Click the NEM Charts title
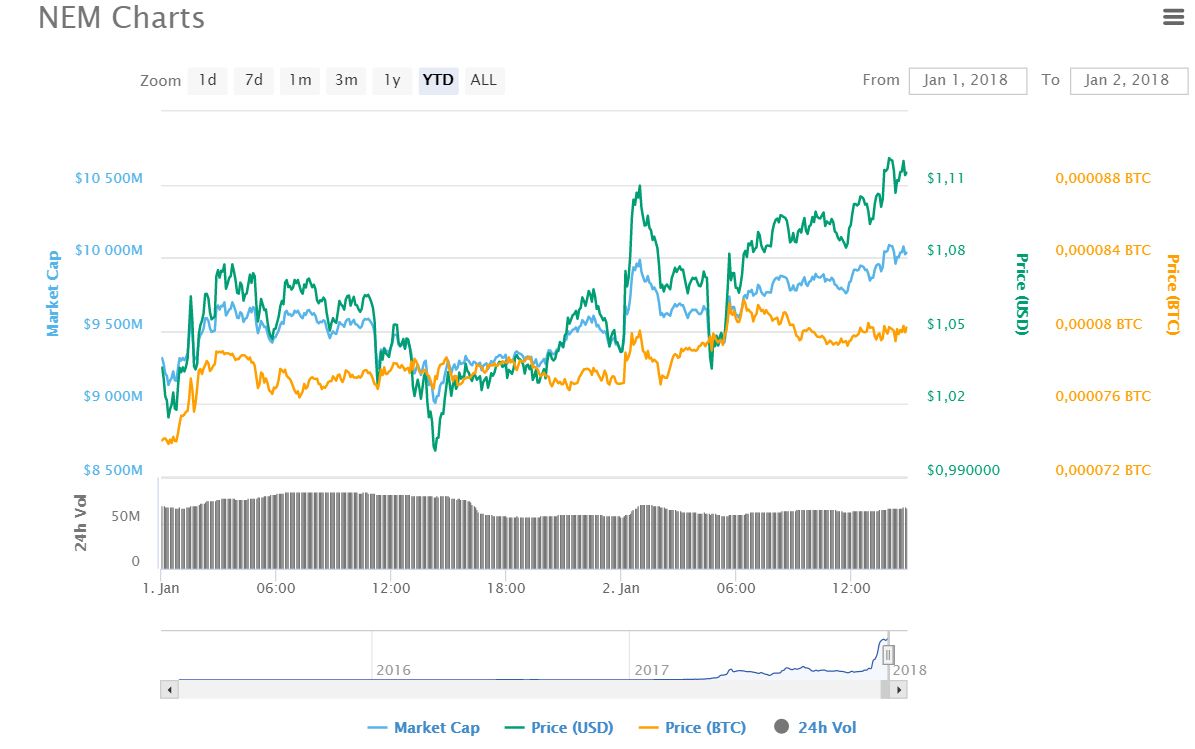 tap(122, 18)
